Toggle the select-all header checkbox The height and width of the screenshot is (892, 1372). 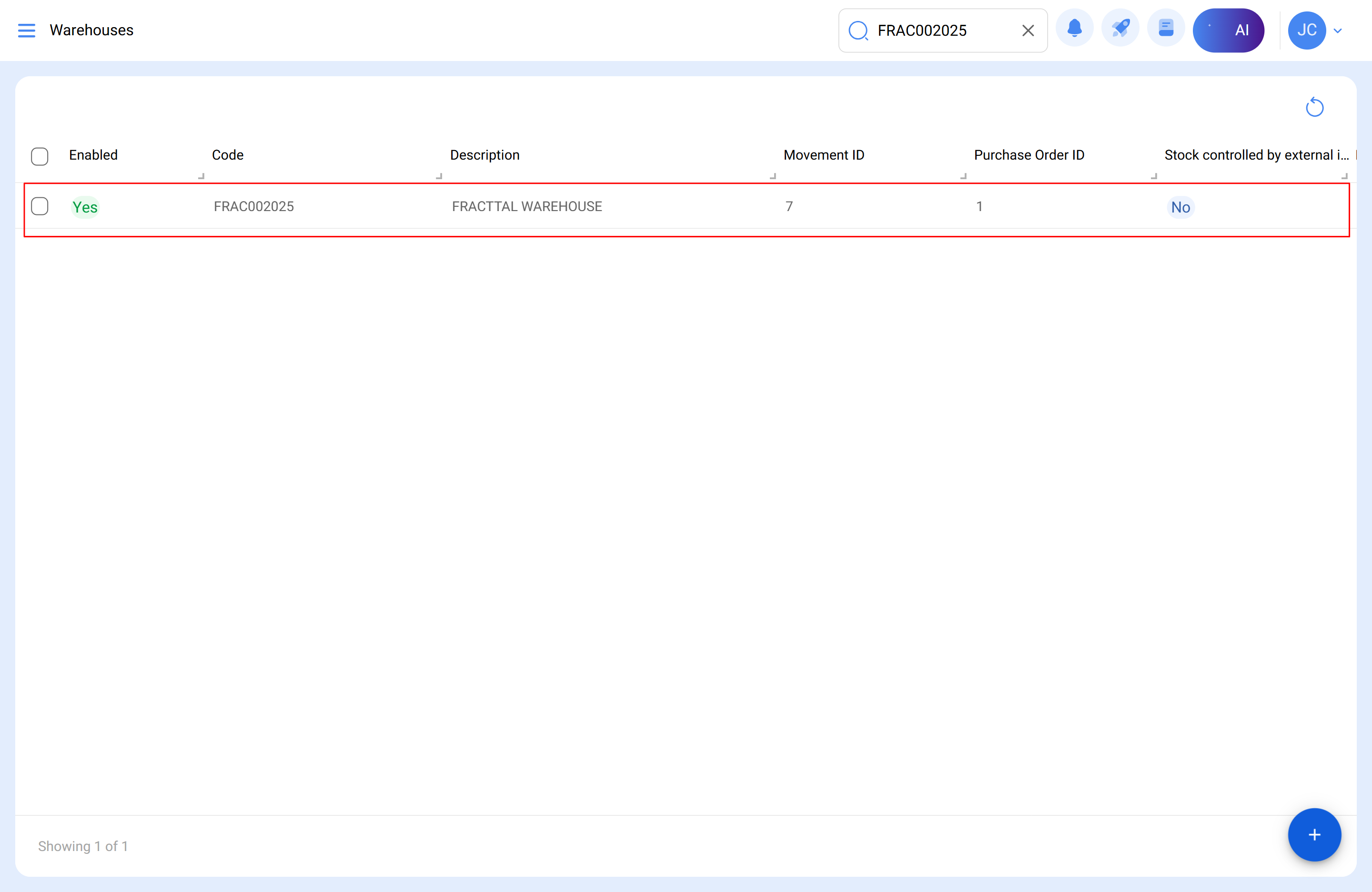[40, 156]
